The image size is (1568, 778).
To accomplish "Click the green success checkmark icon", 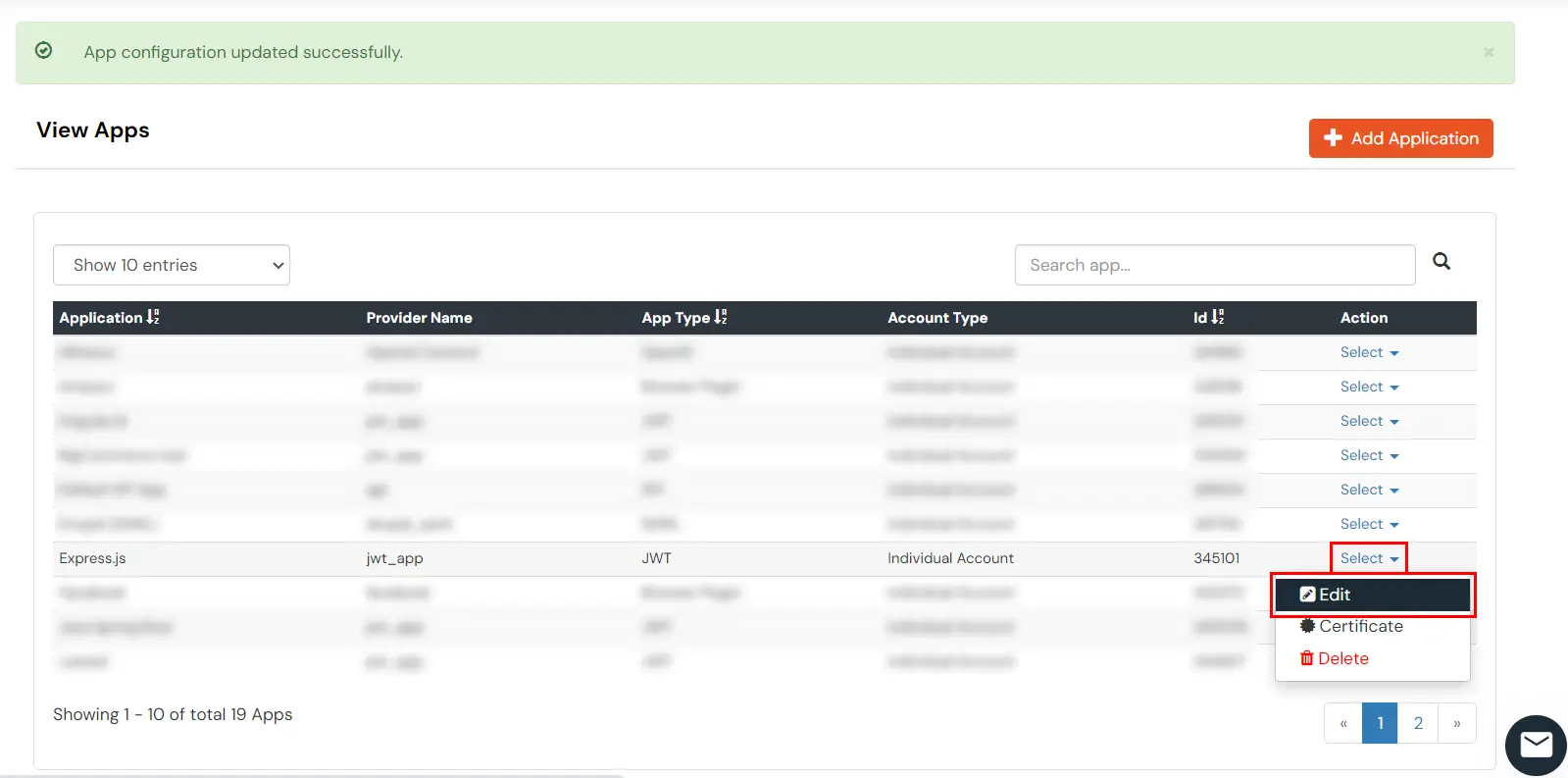I will tap(43, 50).
